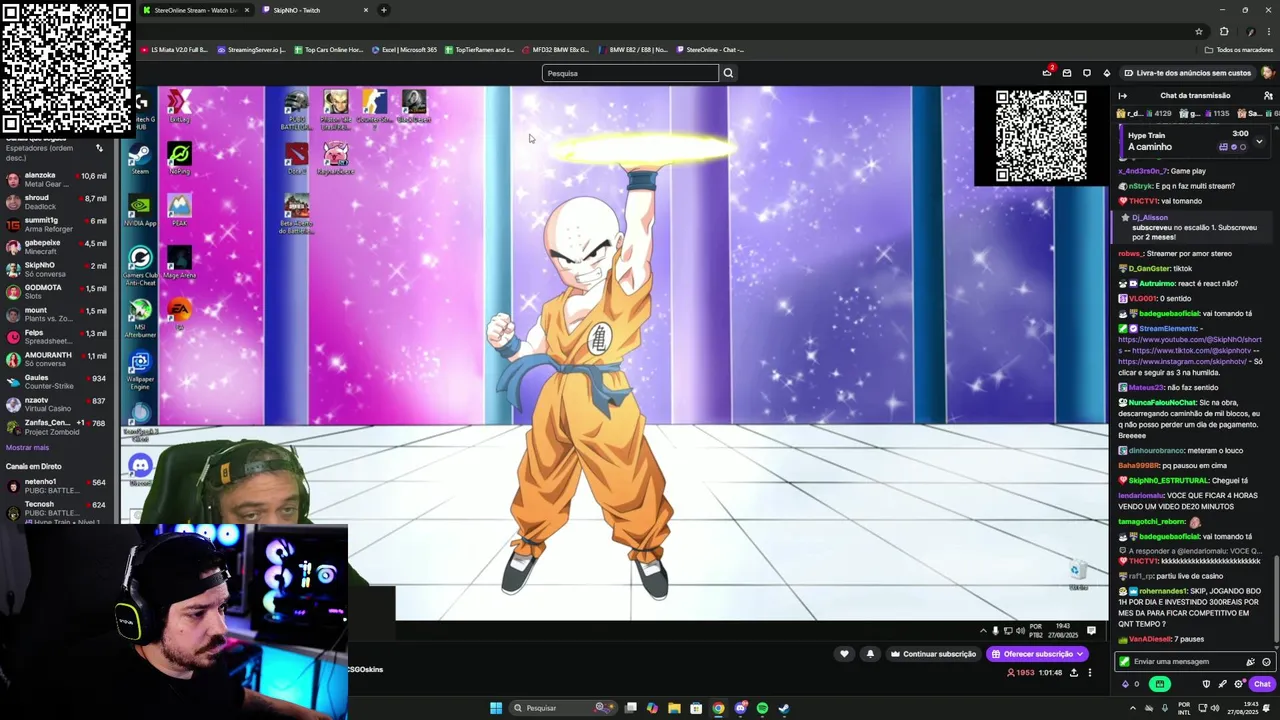Toggle the notification bell below stream
This screenshot has height=720, width=1280.
870,654
